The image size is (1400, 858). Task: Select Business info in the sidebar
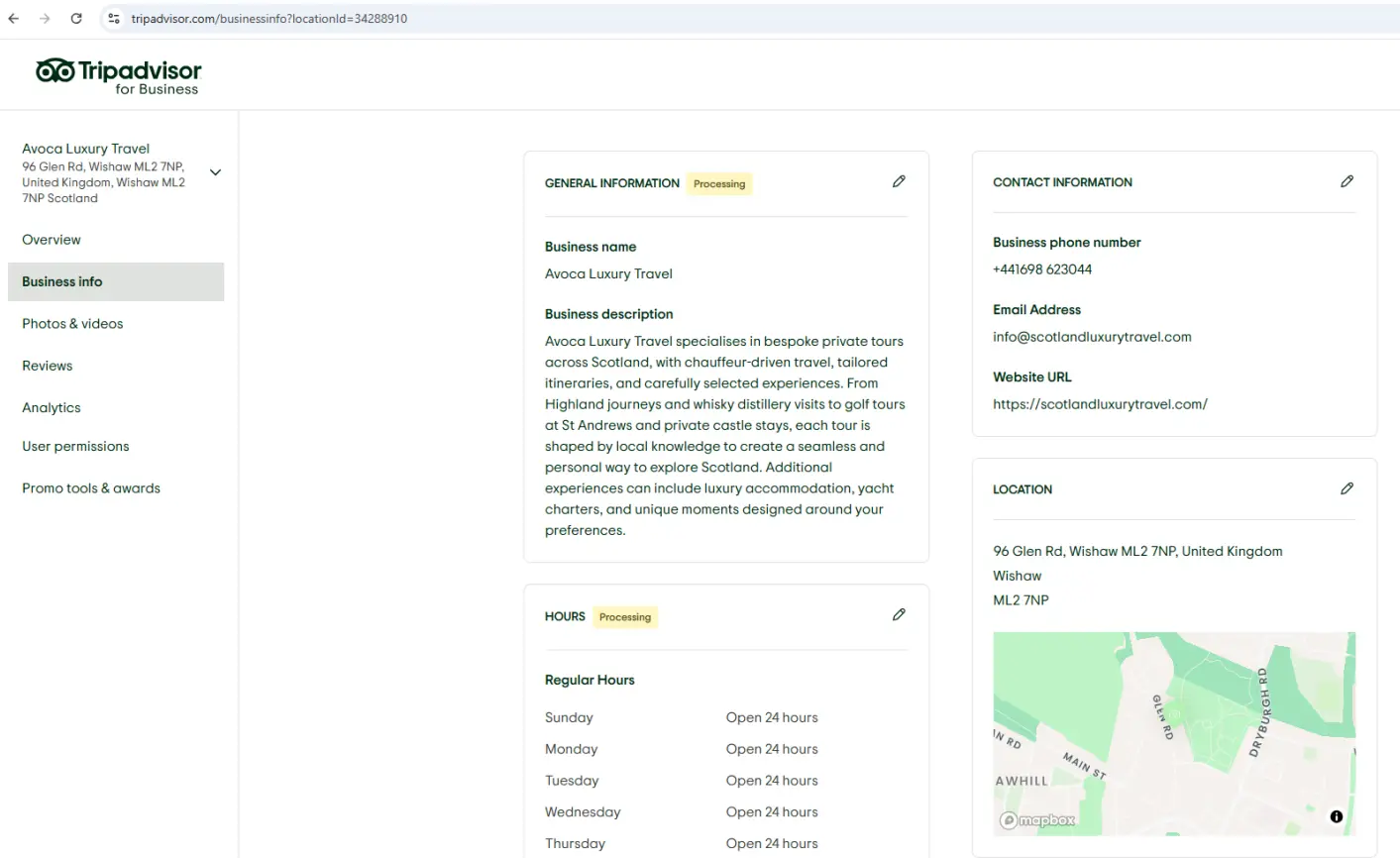click(116, 281)
